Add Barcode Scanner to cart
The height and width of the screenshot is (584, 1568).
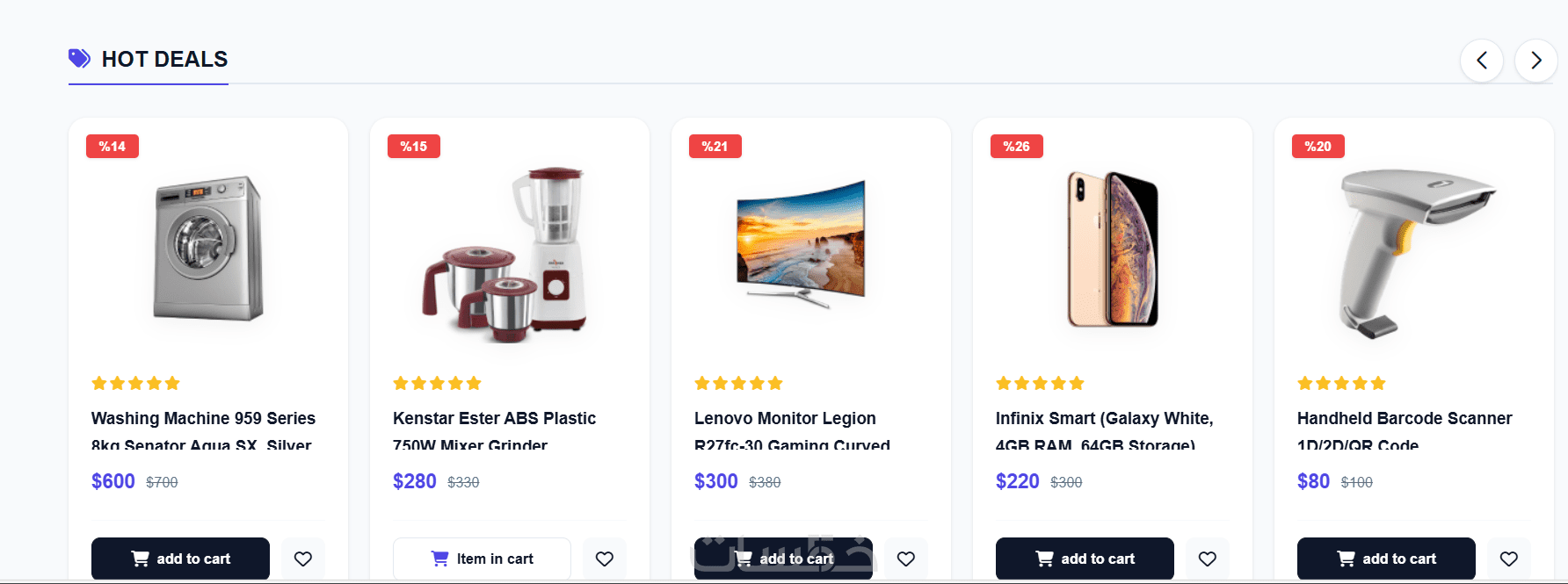tap(1386, 559)
